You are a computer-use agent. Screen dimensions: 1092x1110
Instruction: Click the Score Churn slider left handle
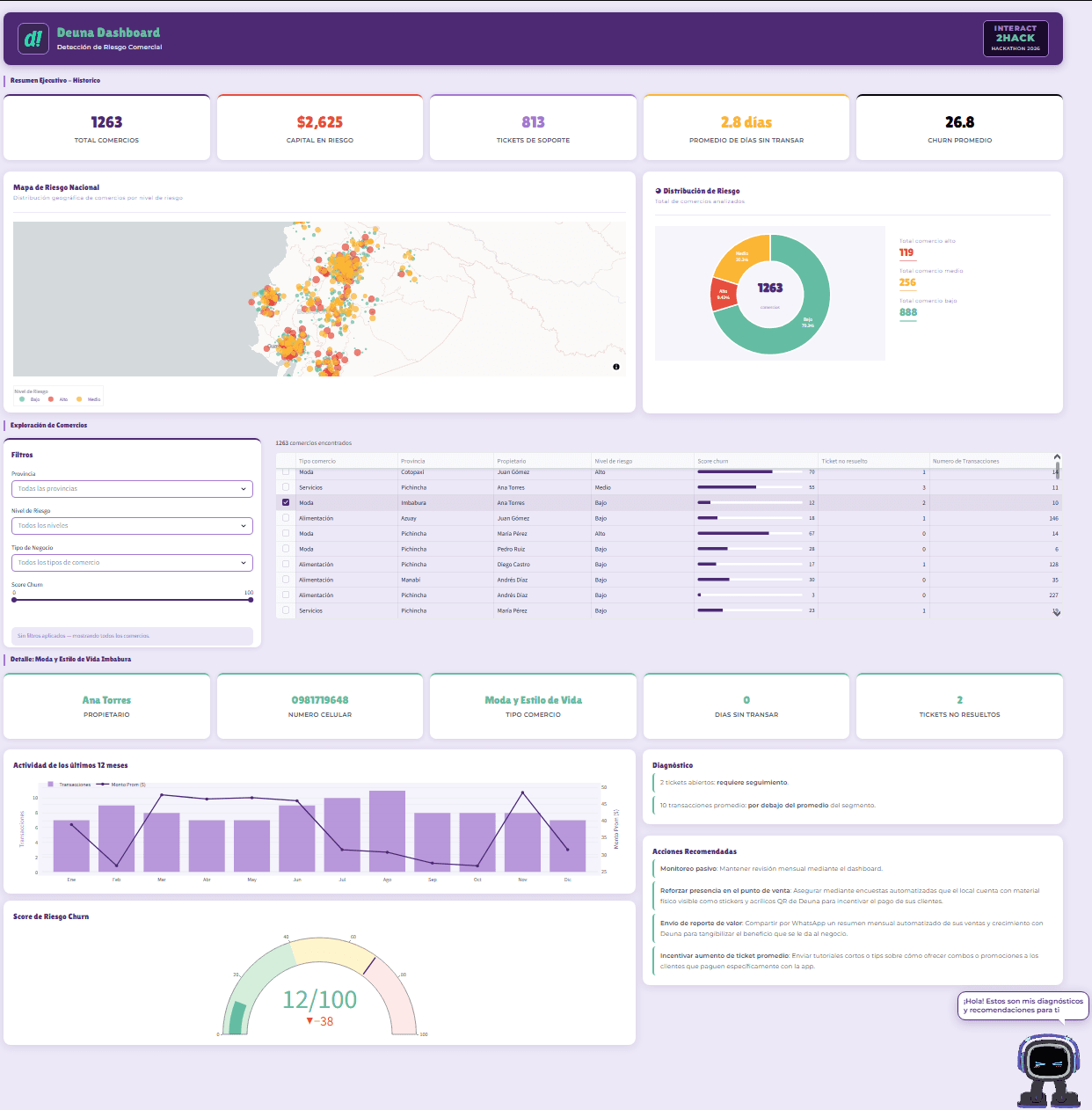pyautogui.click(x=14, y=600)
